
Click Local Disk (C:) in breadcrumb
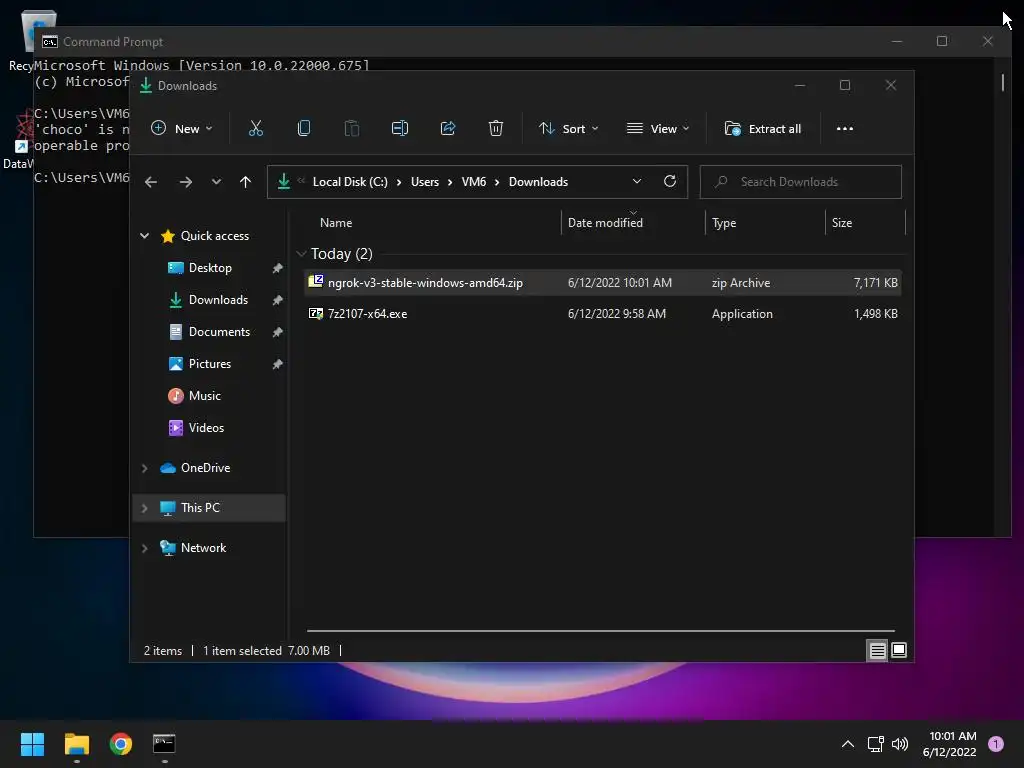tap(350, 182)
